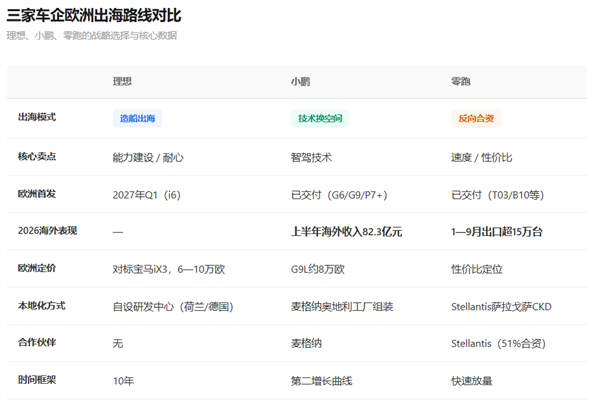Select the cell 2027年Q1 (i6)
The image size is (600, 403).
tap(147, 195)
